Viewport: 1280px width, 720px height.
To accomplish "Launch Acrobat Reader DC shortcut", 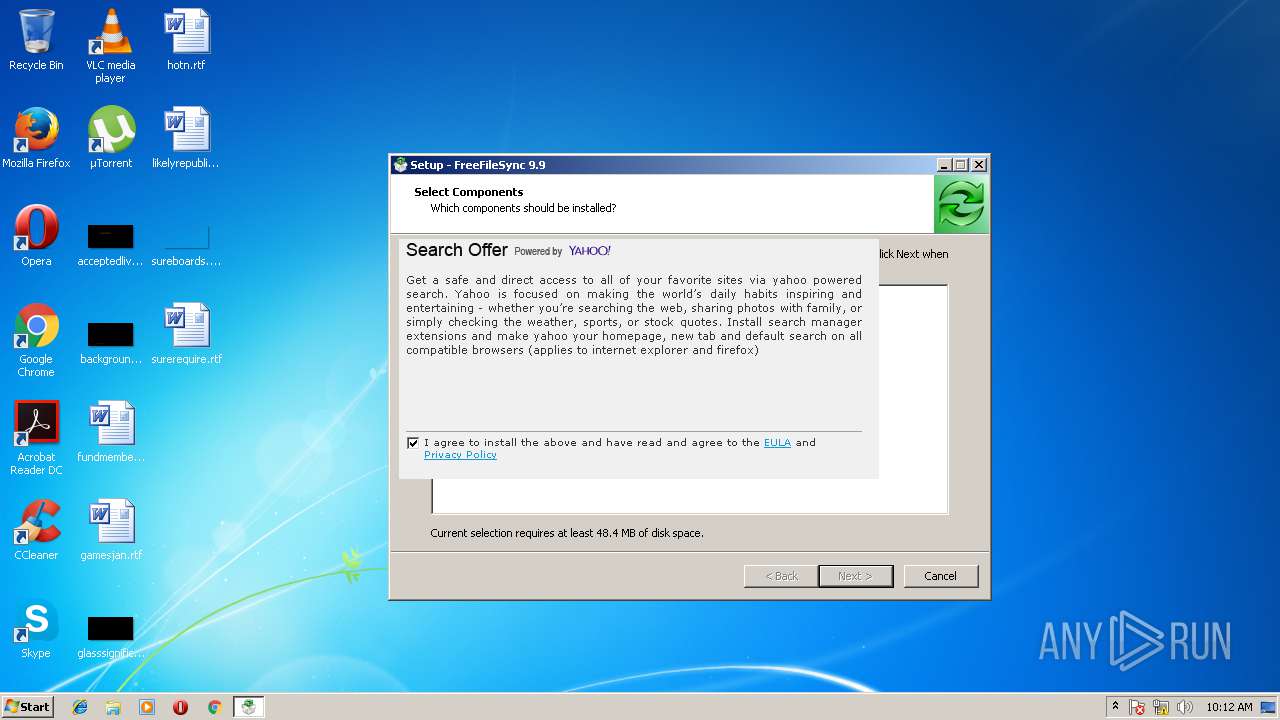I will pos(36,438).
